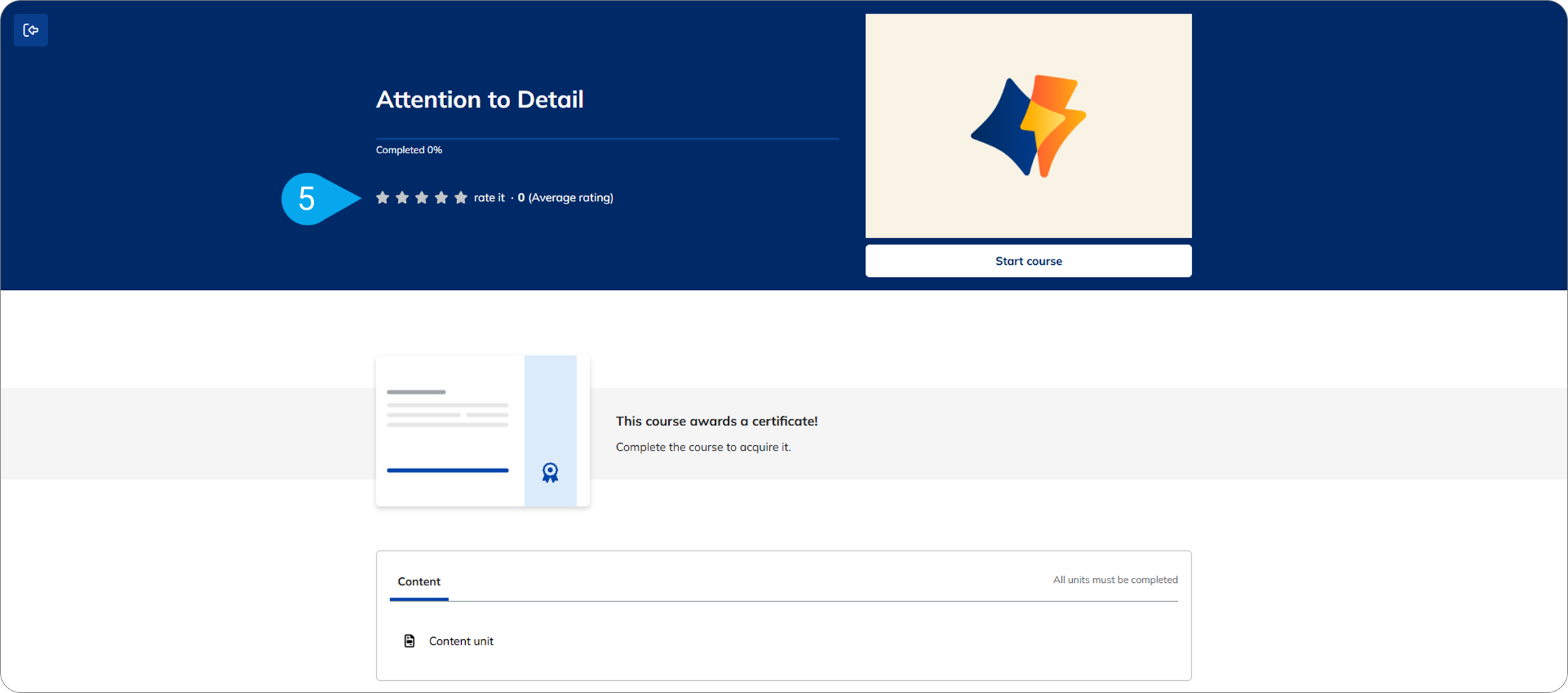Screen dimensions: 1568x693
Task: Give the course three stars
Action: coord(422,197)
